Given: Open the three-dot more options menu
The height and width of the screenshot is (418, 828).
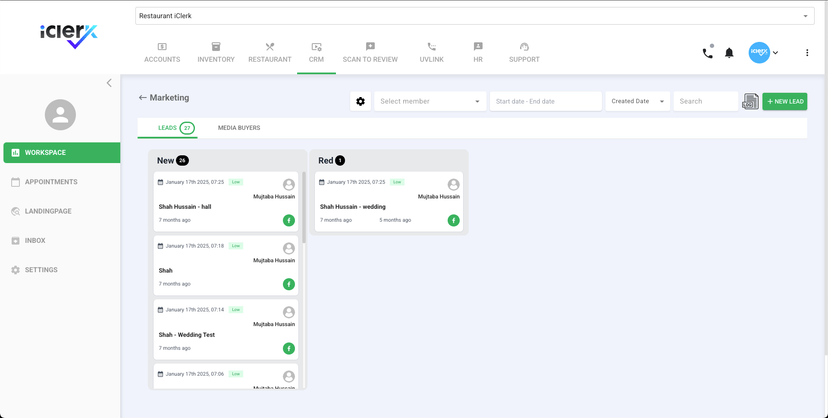Looking at the screenshot, I should [807, 53].
